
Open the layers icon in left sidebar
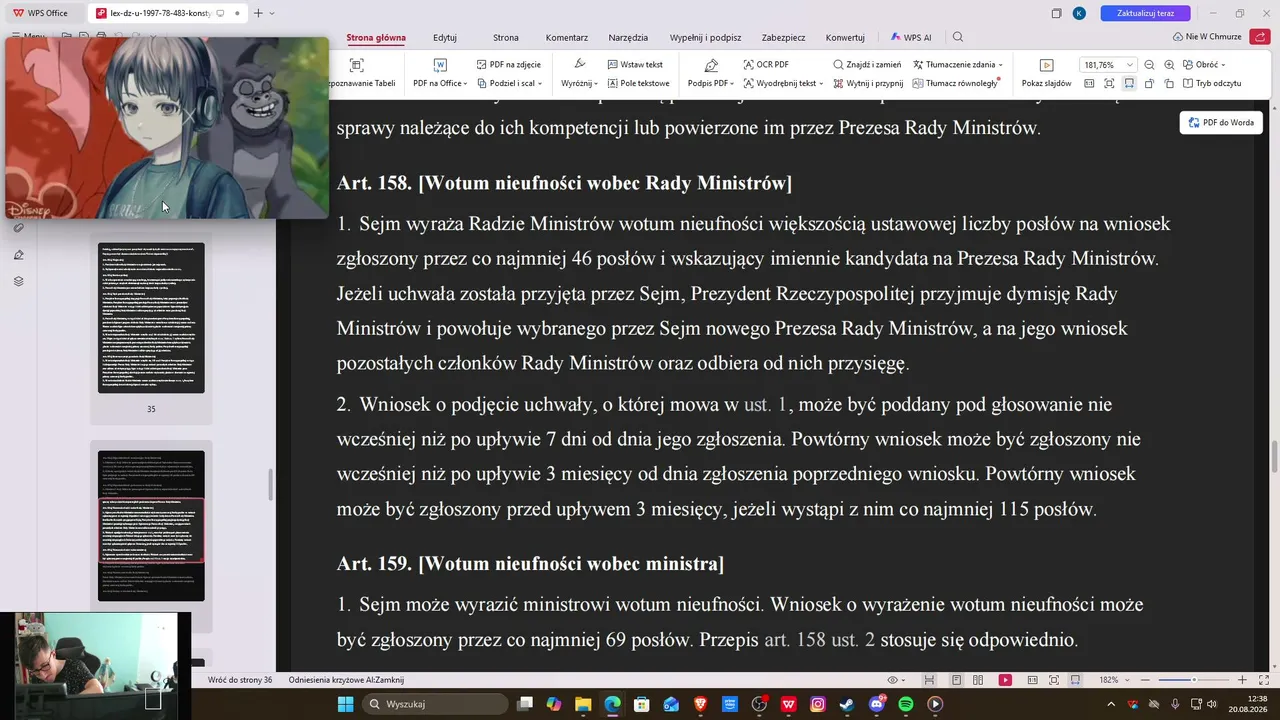[18, 281]
